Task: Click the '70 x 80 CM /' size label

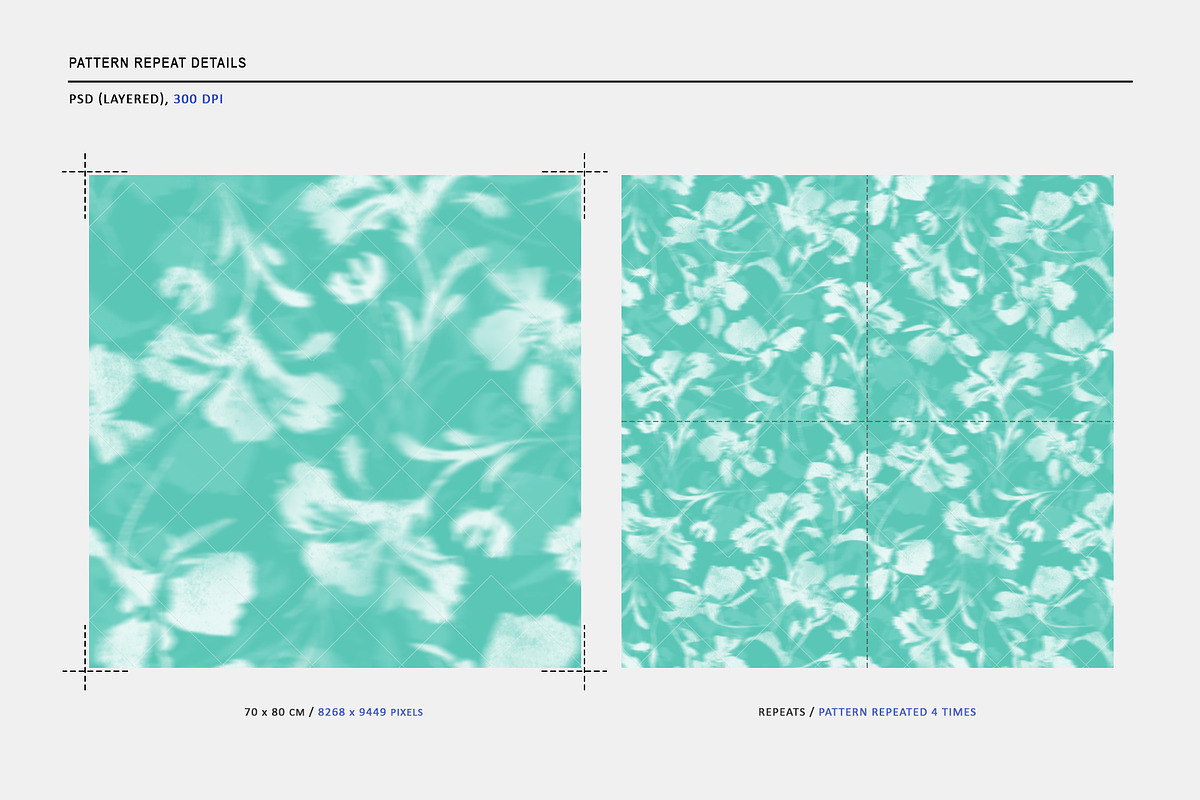Action: [x=279, y=712]
